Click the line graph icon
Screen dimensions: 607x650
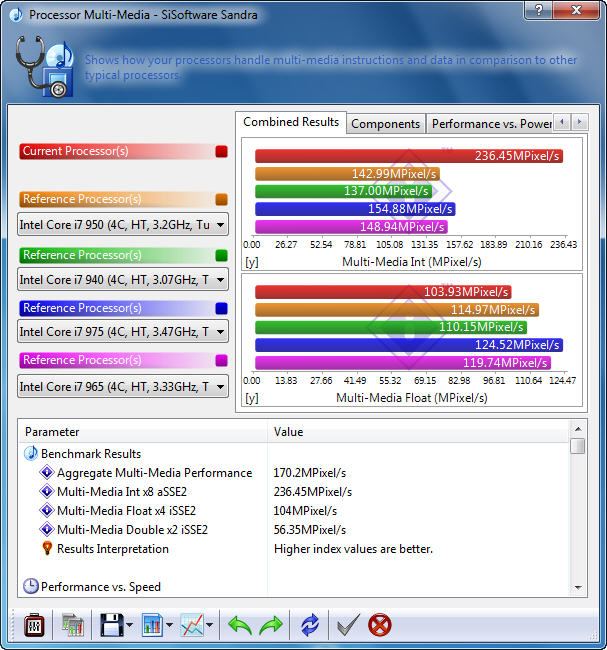click(192, 626)
